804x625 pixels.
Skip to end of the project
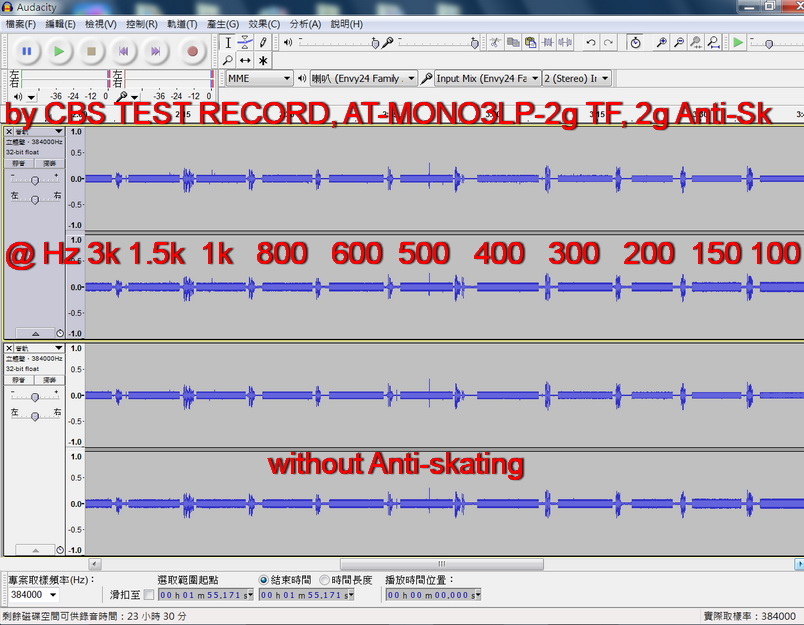pyautogui.click(x=155, y=51)
